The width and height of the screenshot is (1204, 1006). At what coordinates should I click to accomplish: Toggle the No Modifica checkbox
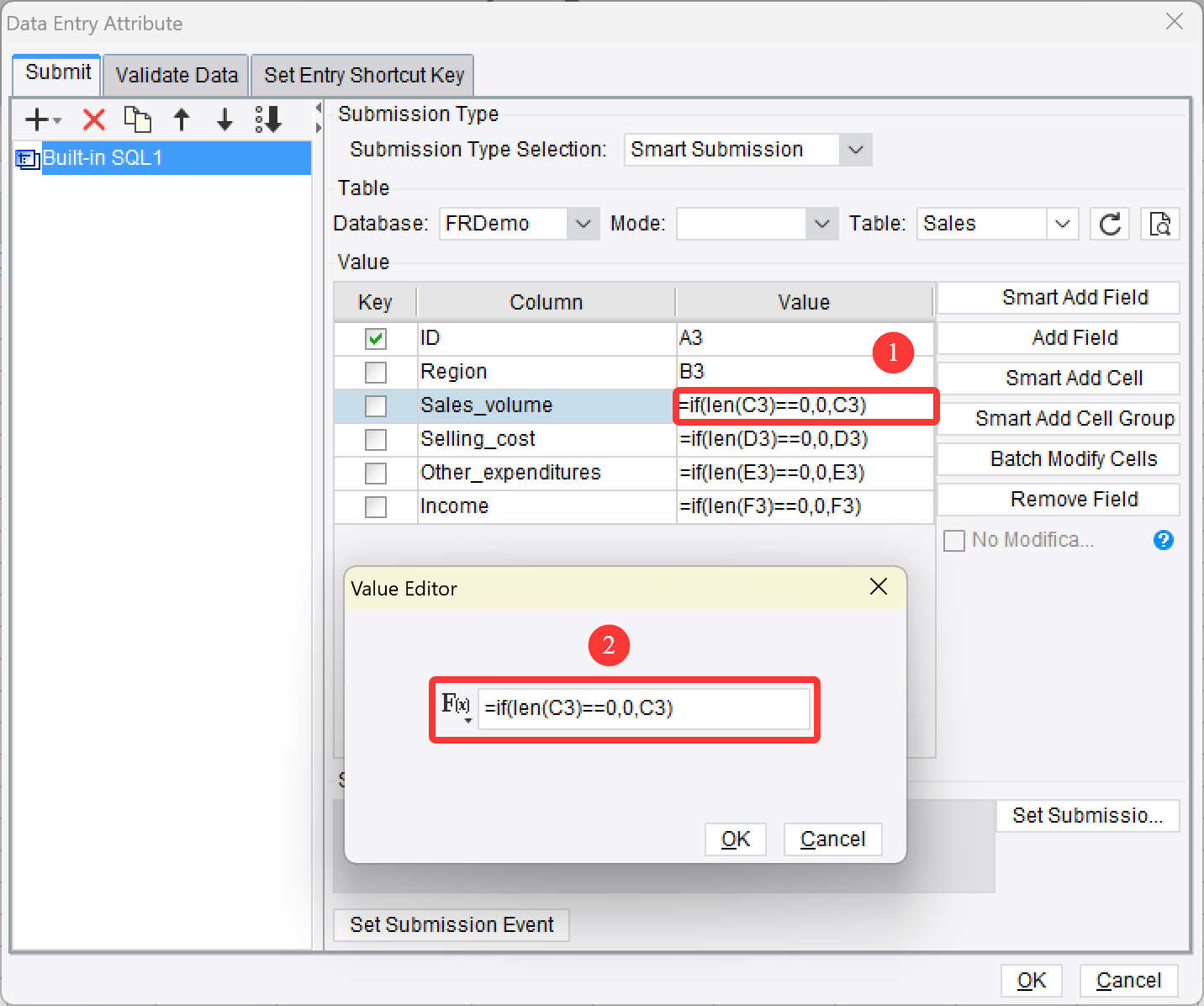coord(954,540)
